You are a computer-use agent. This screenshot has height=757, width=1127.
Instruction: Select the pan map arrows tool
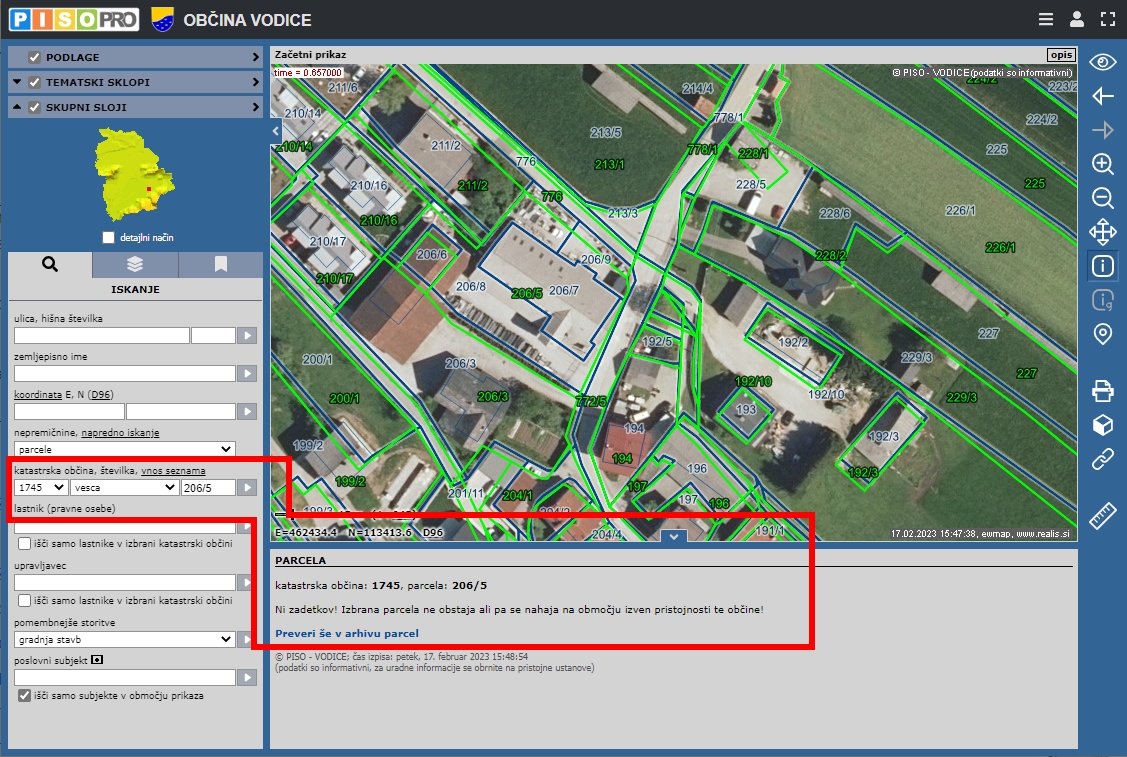coord(1102,232)
